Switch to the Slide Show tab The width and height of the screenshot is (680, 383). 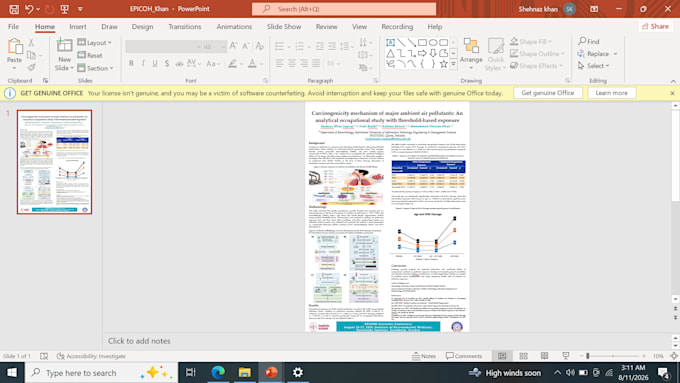click(x=284, y=26)
